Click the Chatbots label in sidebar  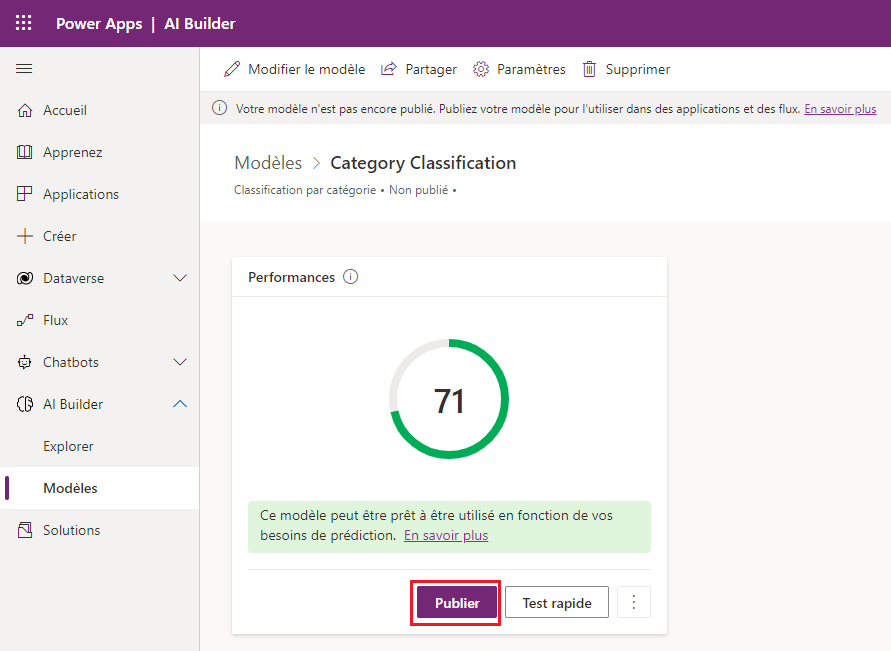pyautogui.click(x=71, y=362)
